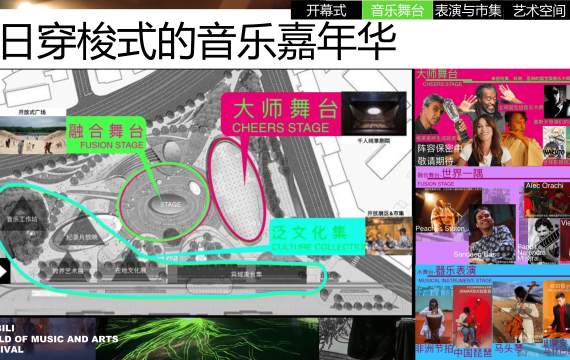This screenshot has width=570, height=360.
Task: Click the 大师舞台 heading in right panel
Action: [x=437, y=75]
